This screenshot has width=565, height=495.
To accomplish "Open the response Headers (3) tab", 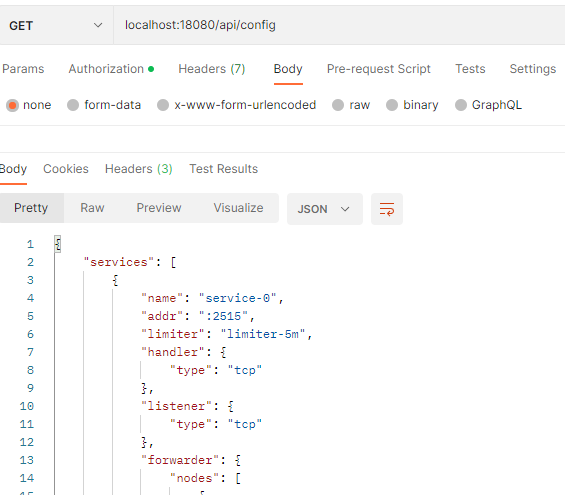I will tap(139, 169).
